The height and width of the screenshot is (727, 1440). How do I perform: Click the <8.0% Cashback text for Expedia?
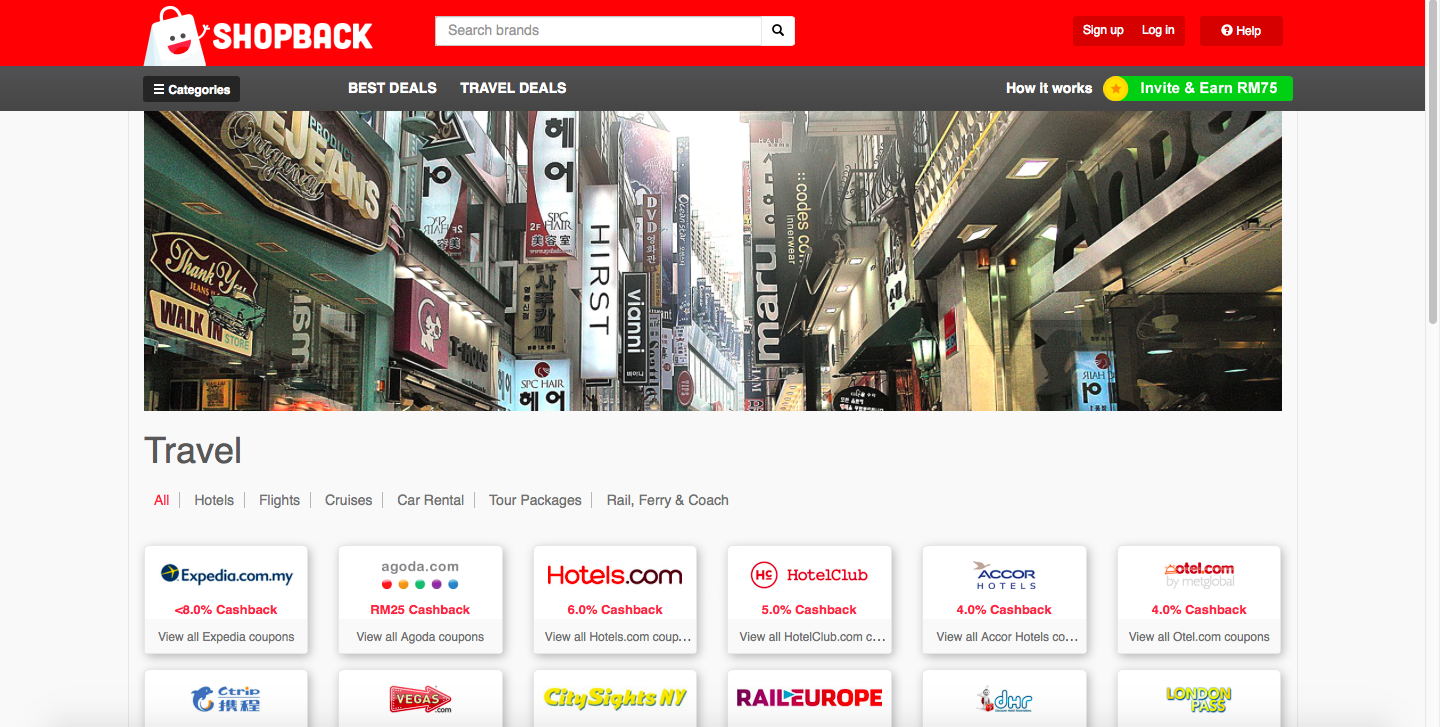(226, 610)
